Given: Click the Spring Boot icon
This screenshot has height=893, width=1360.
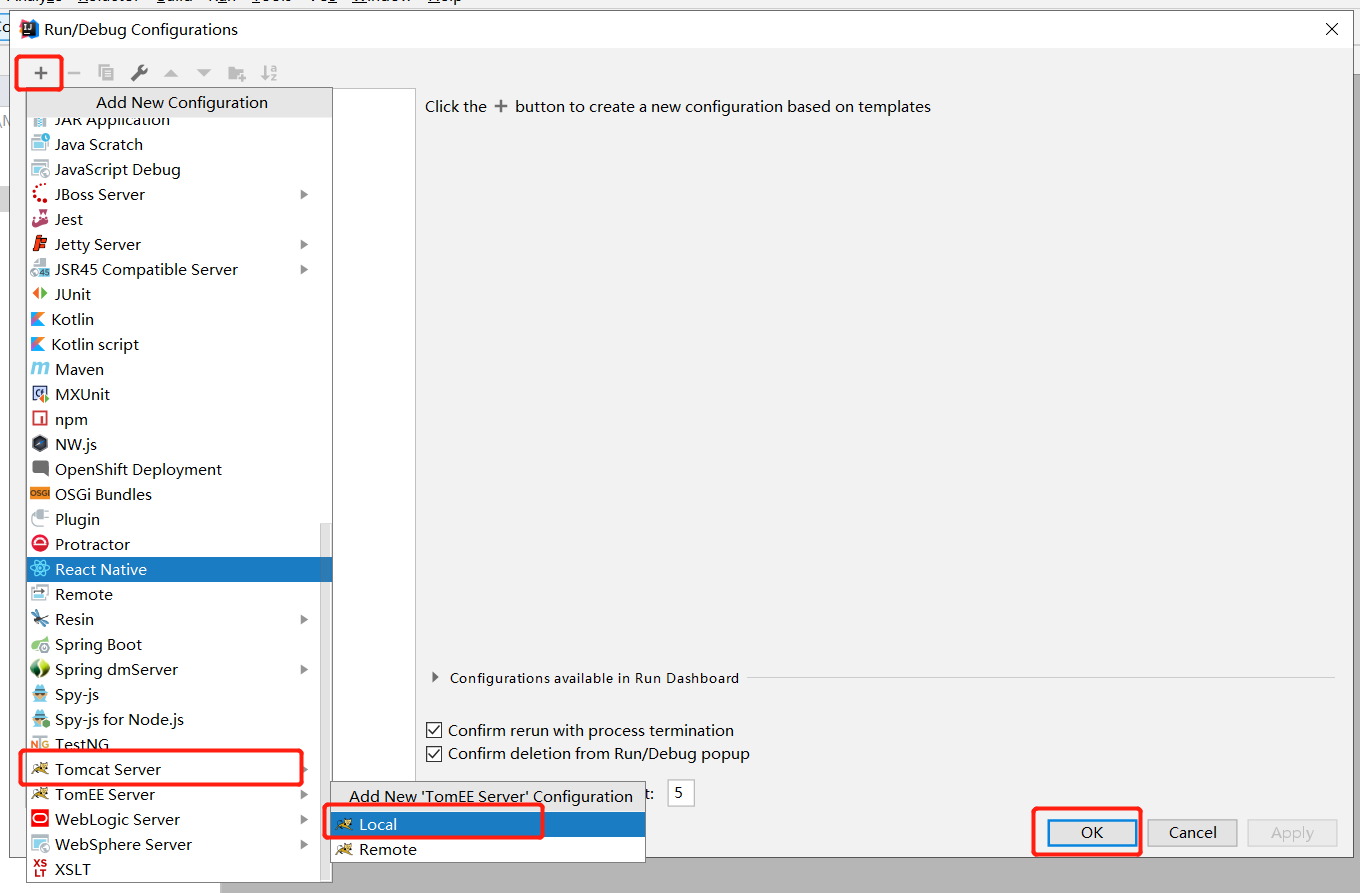Looking at the screenshot, I should [40, 644].
